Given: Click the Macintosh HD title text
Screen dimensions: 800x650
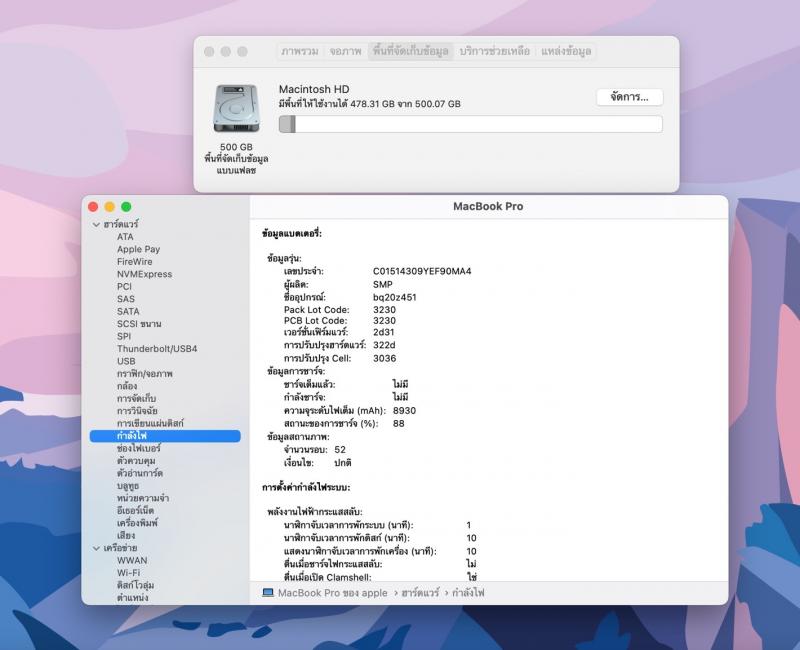Looking at the screenshot, I should (x=314, y=89).
